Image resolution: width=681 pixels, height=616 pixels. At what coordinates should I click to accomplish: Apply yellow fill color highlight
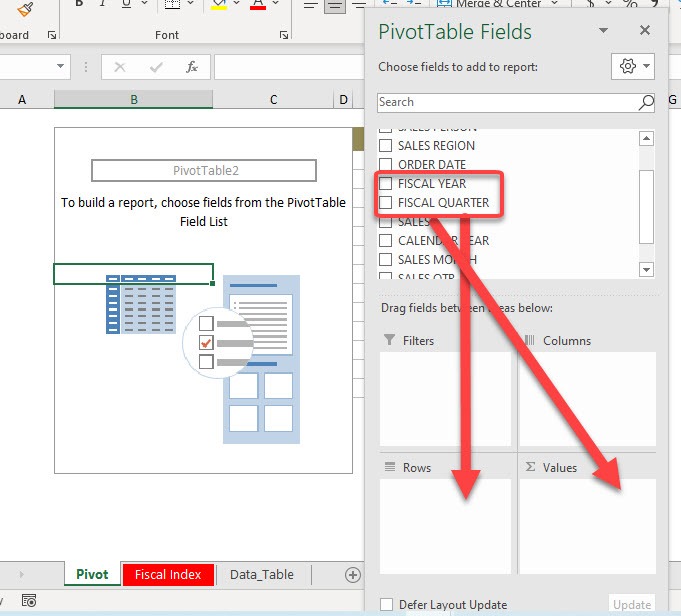coord(219,4)
